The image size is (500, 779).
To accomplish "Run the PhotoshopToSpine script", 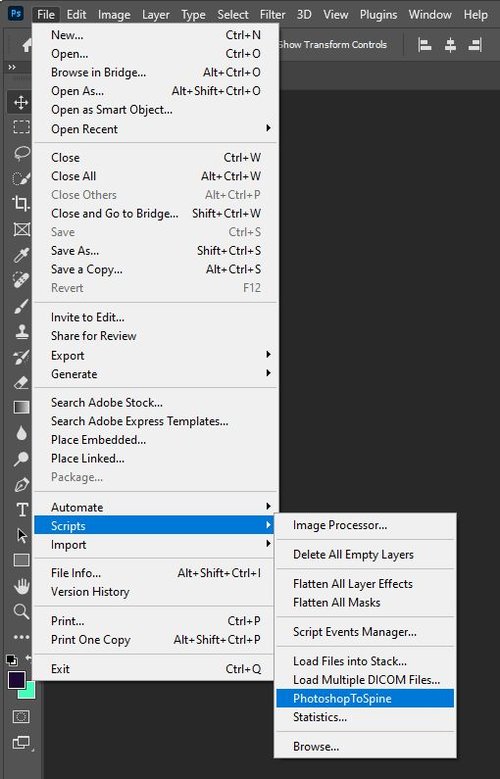I will click(x=365, y=698).
